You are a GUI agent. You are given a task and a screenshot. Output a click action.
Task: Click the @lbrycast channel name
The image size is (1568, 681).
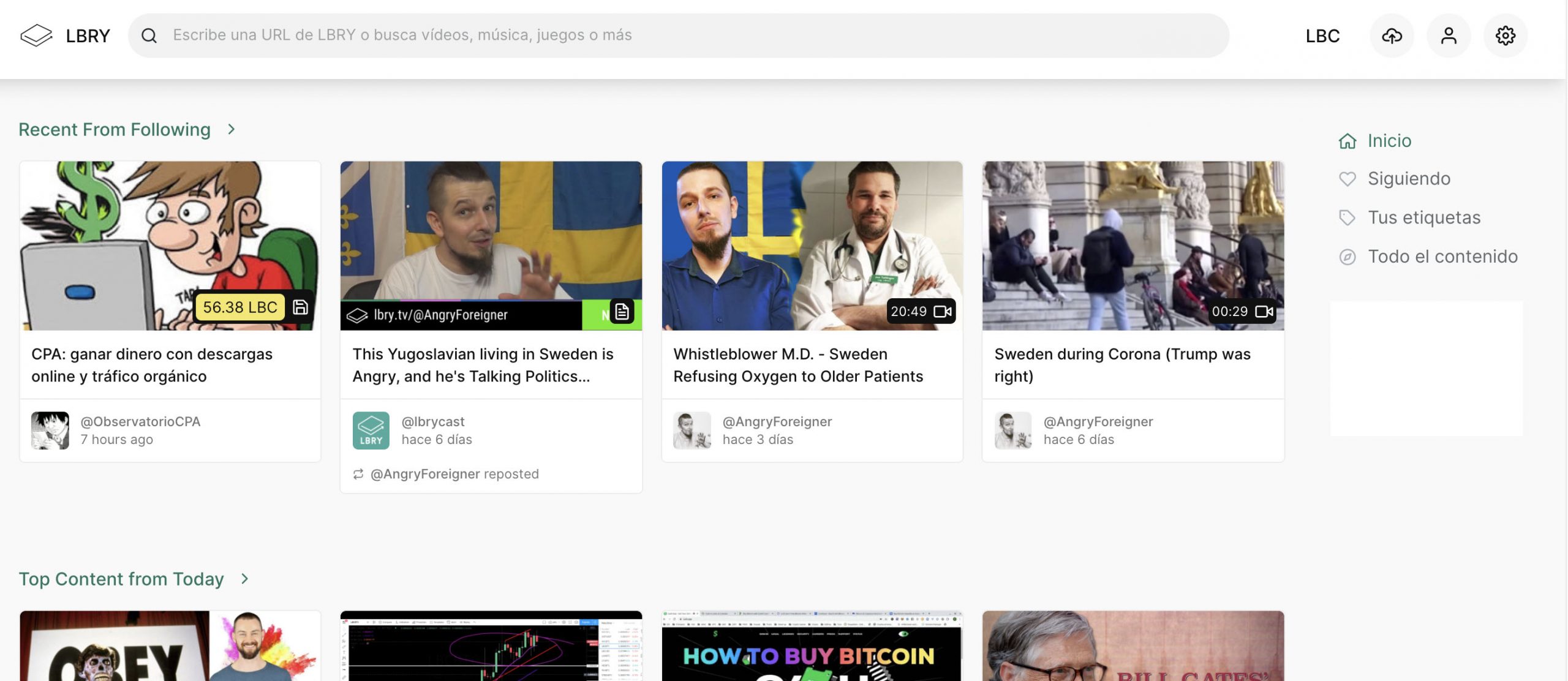pos(433,421)
